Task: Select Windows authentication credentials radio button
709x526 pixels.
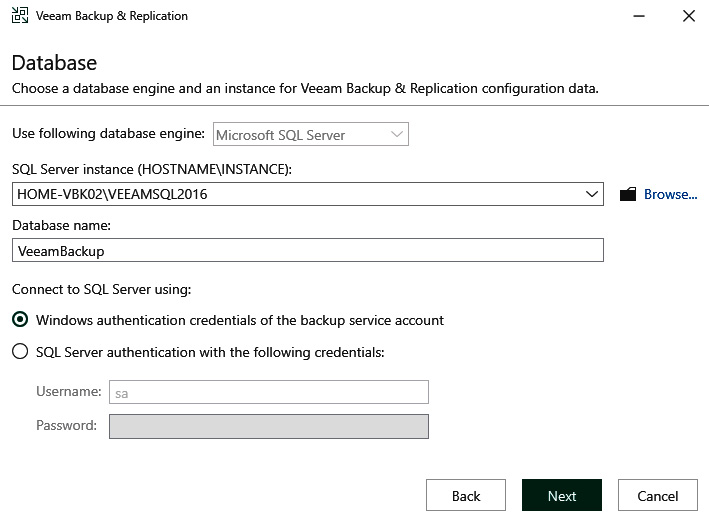Action: [x=20, y=320]
